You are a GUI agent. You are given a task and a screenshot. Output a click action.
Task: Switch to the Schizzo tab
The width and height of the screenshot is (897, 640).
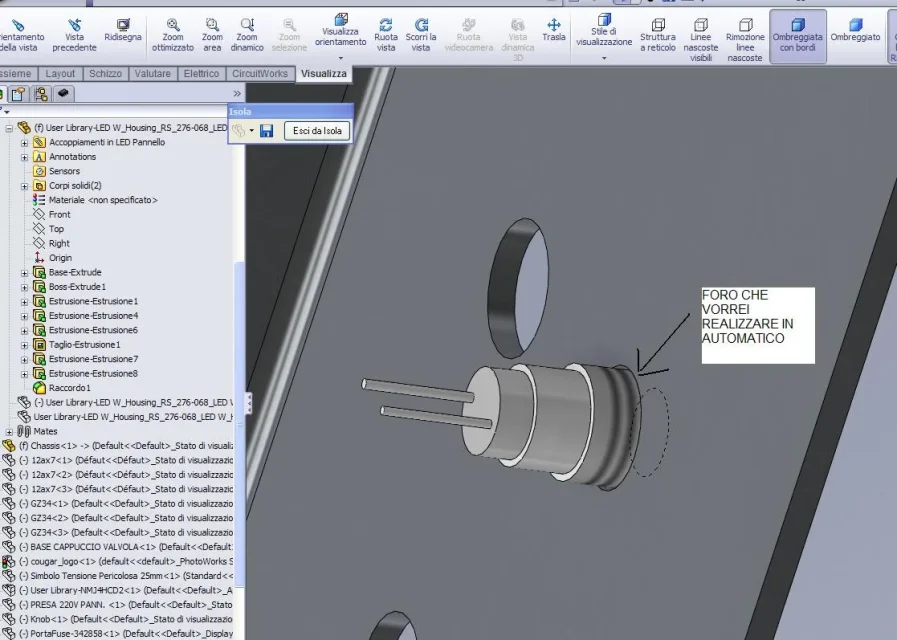click(x=105, y=74)
